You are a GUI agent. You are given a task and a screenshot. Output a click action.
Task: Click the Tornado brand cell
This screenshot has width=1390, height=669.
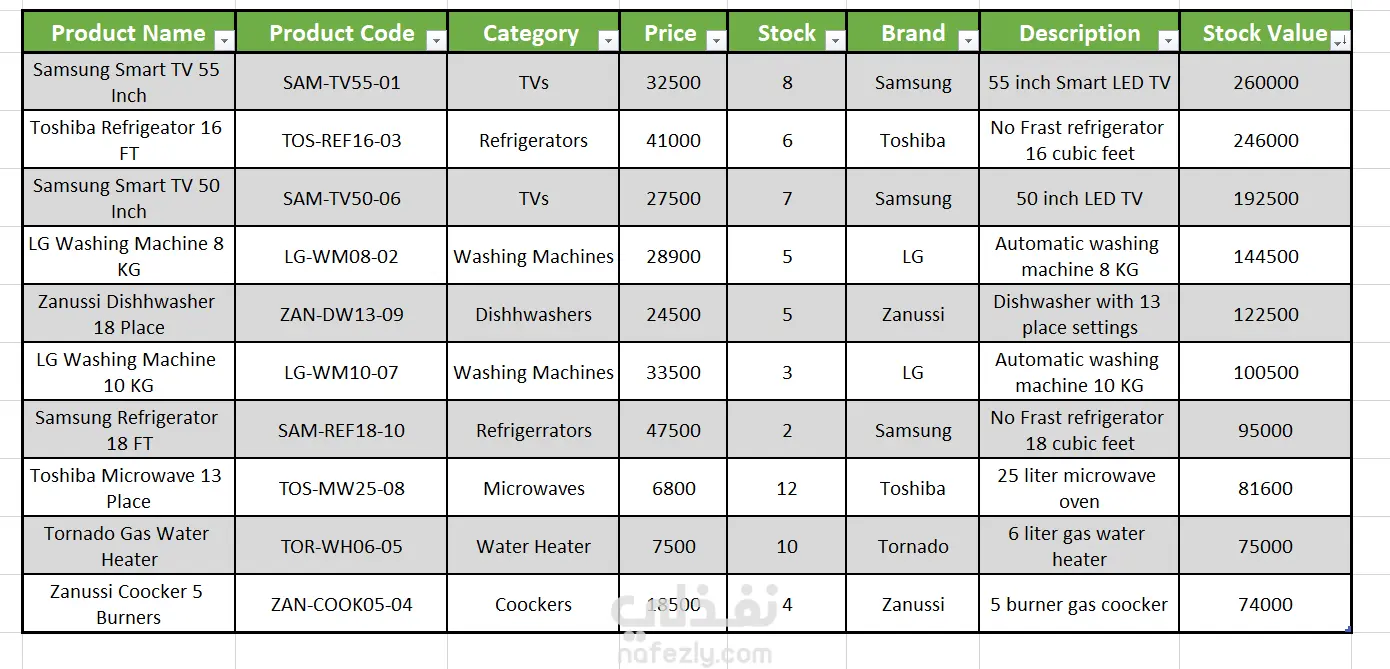[913, 546]
